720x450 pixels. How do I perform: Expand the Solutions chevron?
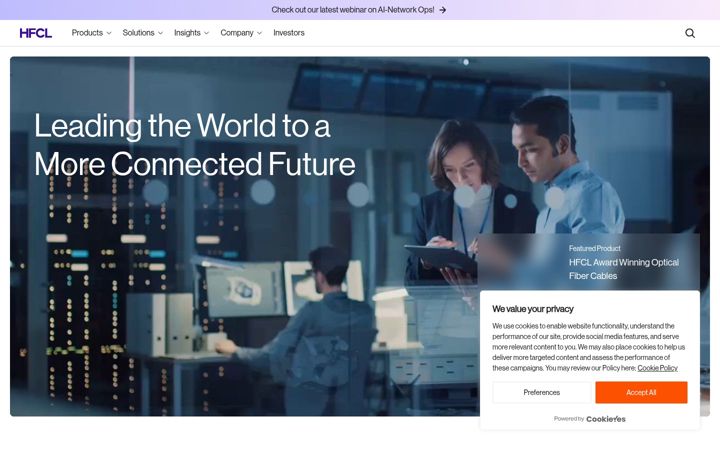point(160,33)
